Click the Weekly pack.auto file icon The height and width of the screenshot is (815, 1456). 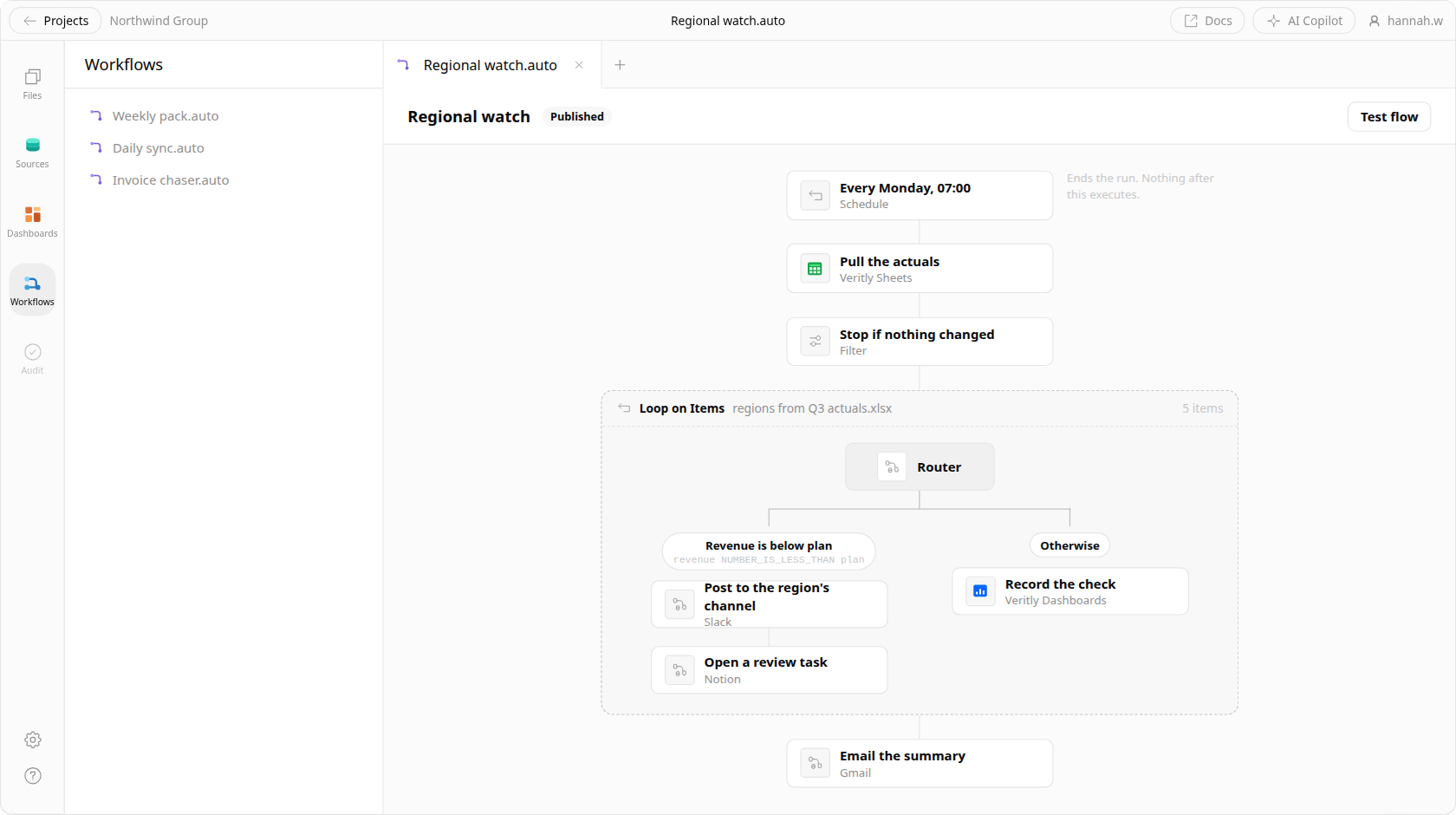96,115
